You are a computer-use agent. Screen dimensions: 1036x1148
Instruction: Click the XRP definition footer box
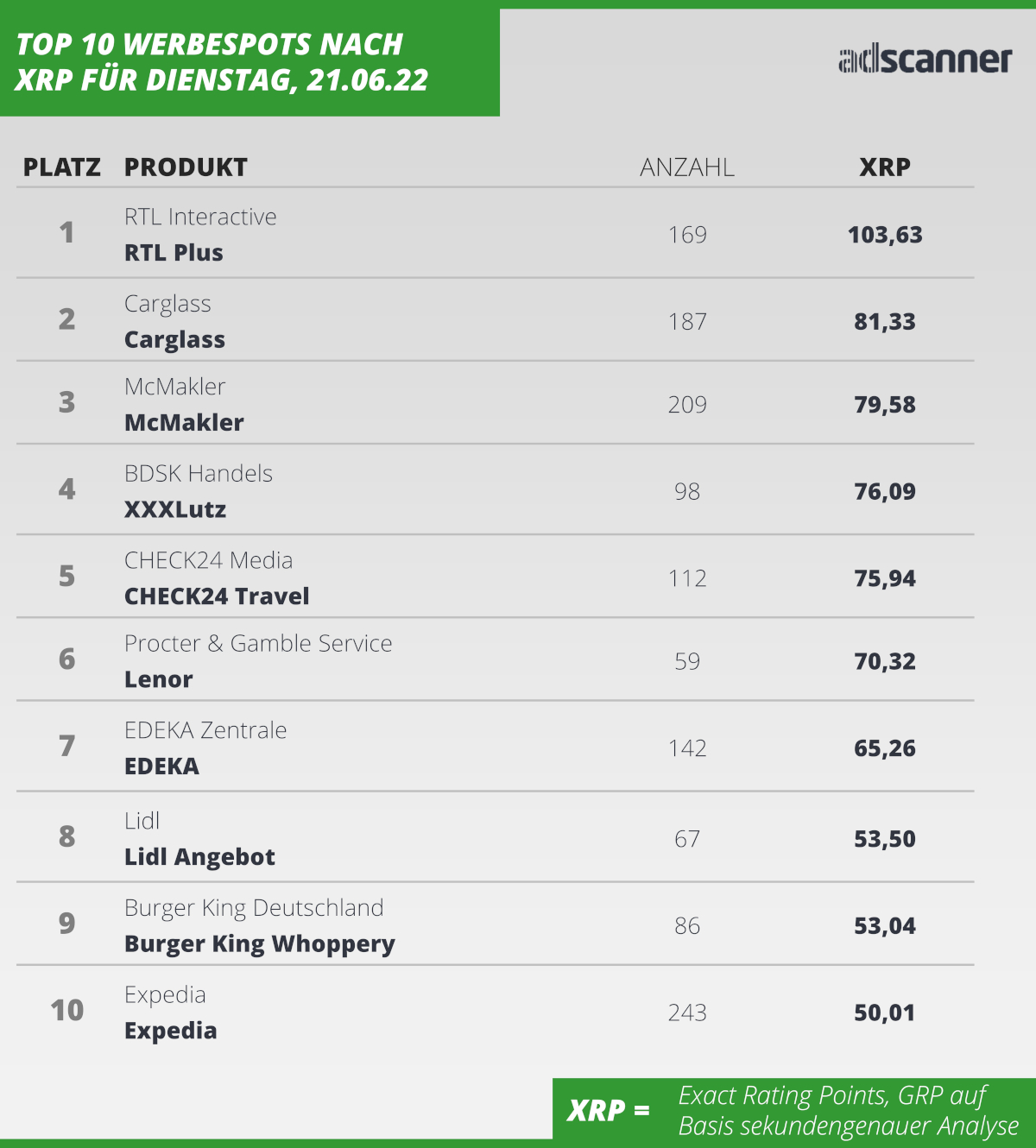tap(794, 1110)
